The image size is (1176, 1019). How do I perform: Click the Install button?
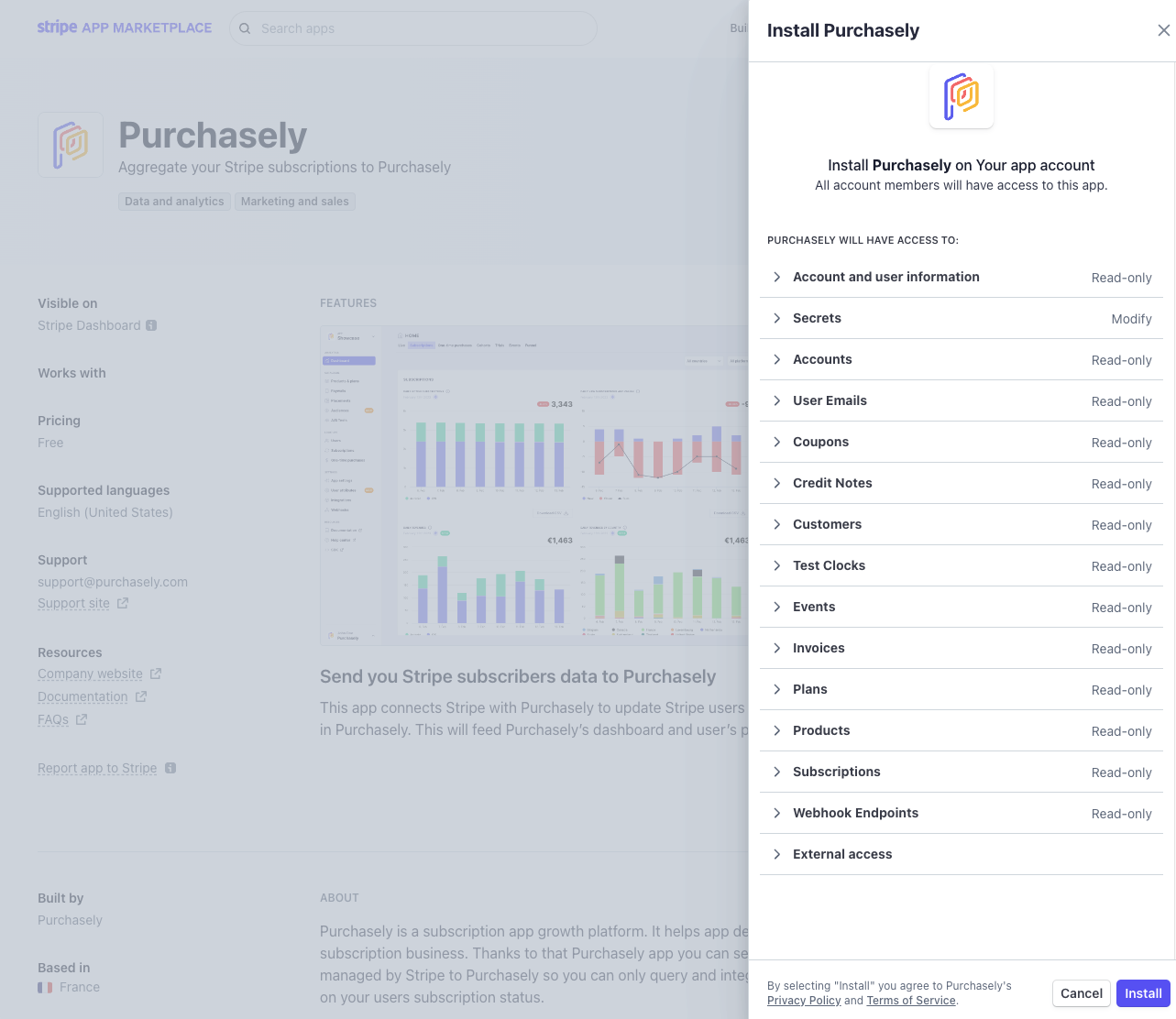tap(1143, 993)
